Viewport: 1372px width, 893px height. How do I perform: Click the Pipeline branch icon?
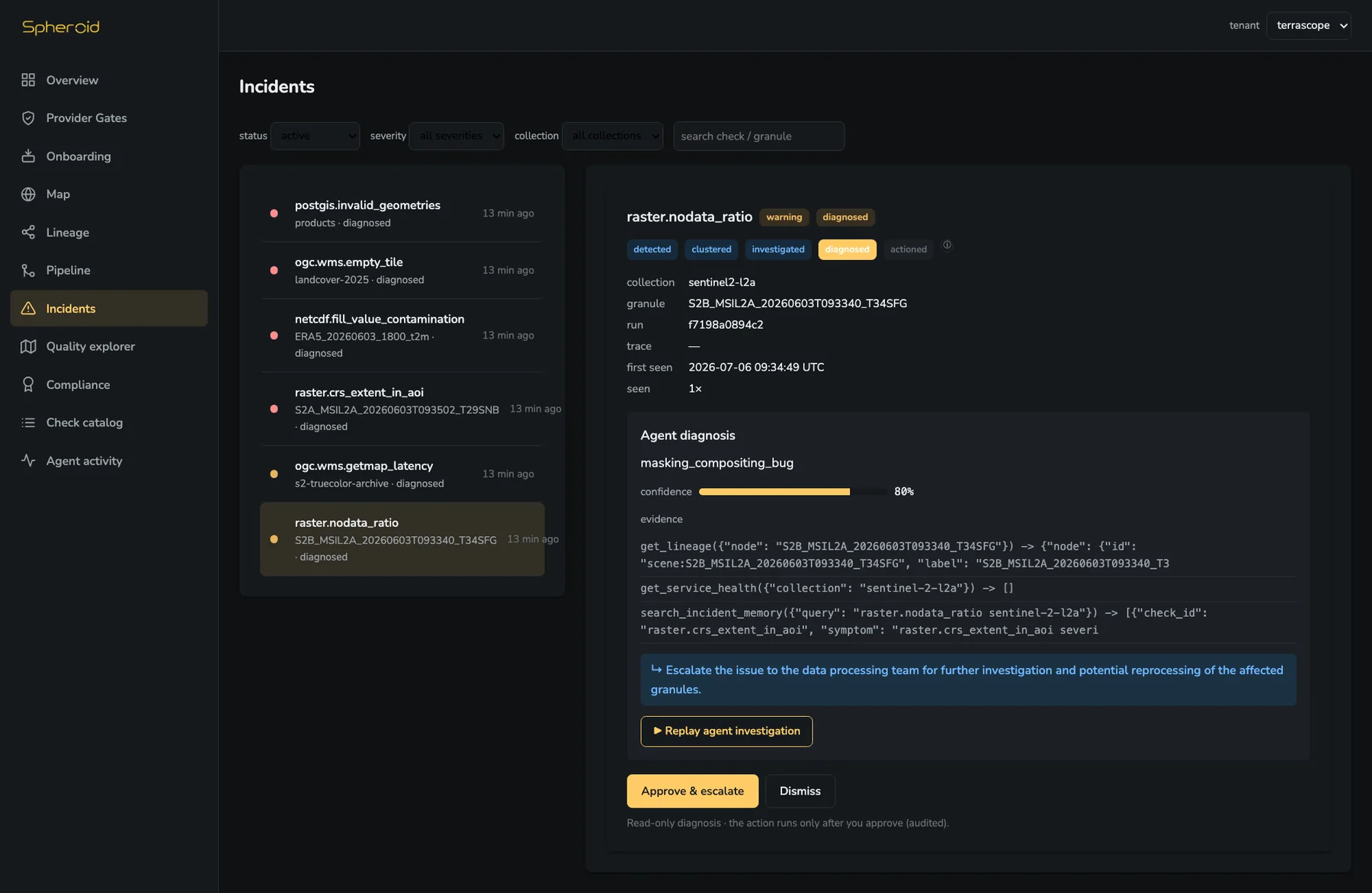coord(28,271)
